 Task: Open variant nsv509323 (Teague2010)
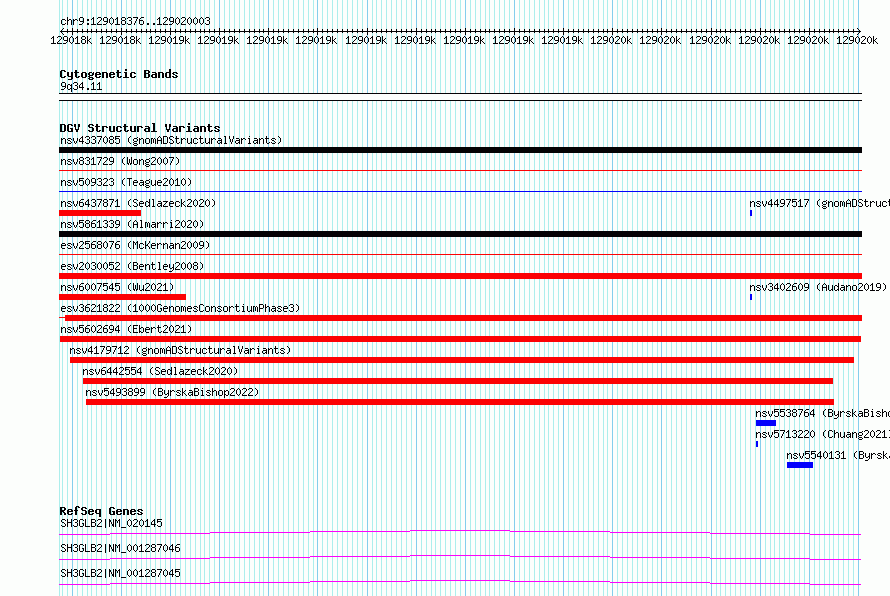click(126, 182)
